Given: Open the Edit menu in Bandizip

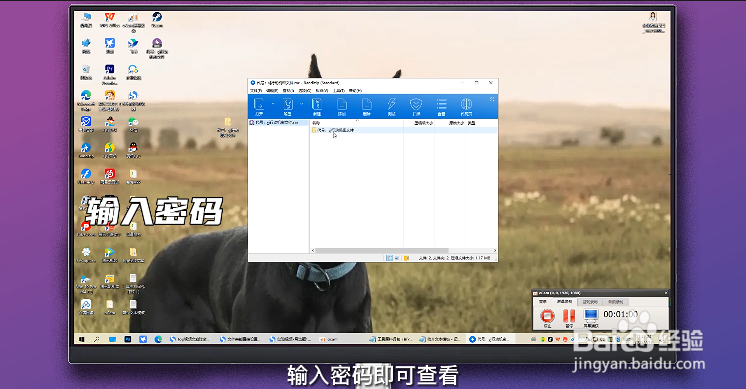Looking at the screenshot, I should coord(272,90).
